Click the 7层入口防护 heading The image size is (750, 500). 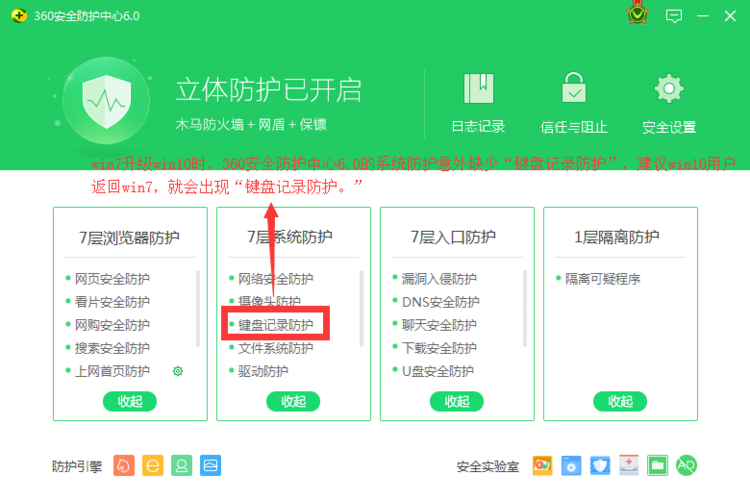[x=453, y=237]
